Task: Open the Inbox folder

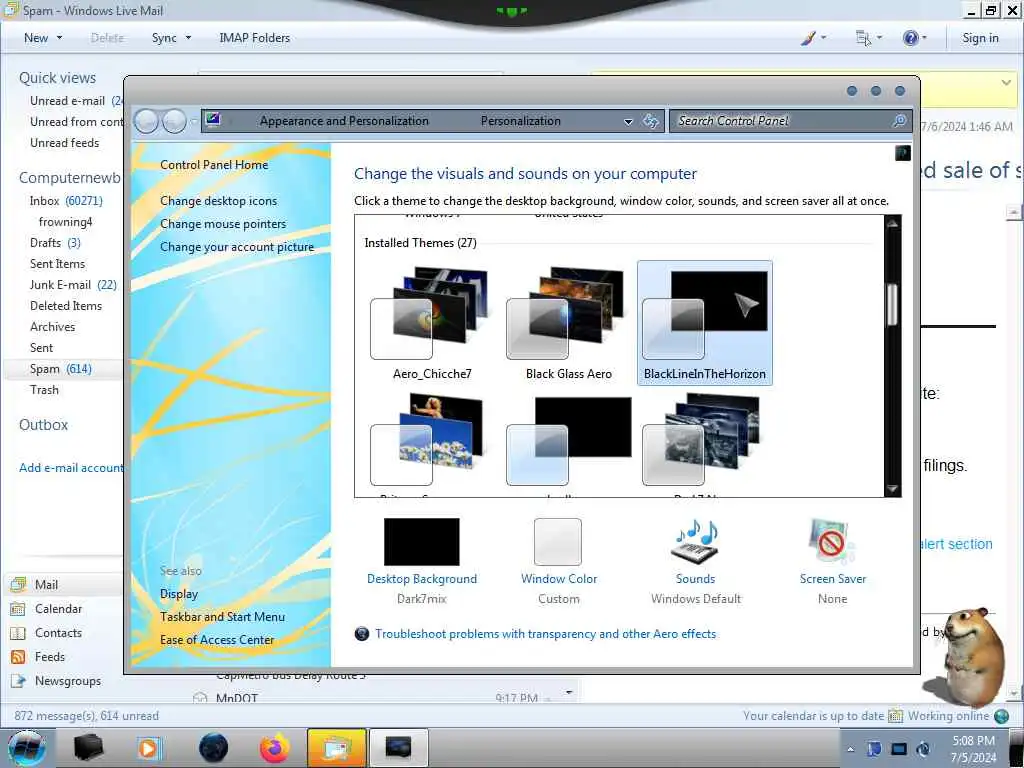Action: (x=65, y=200)
